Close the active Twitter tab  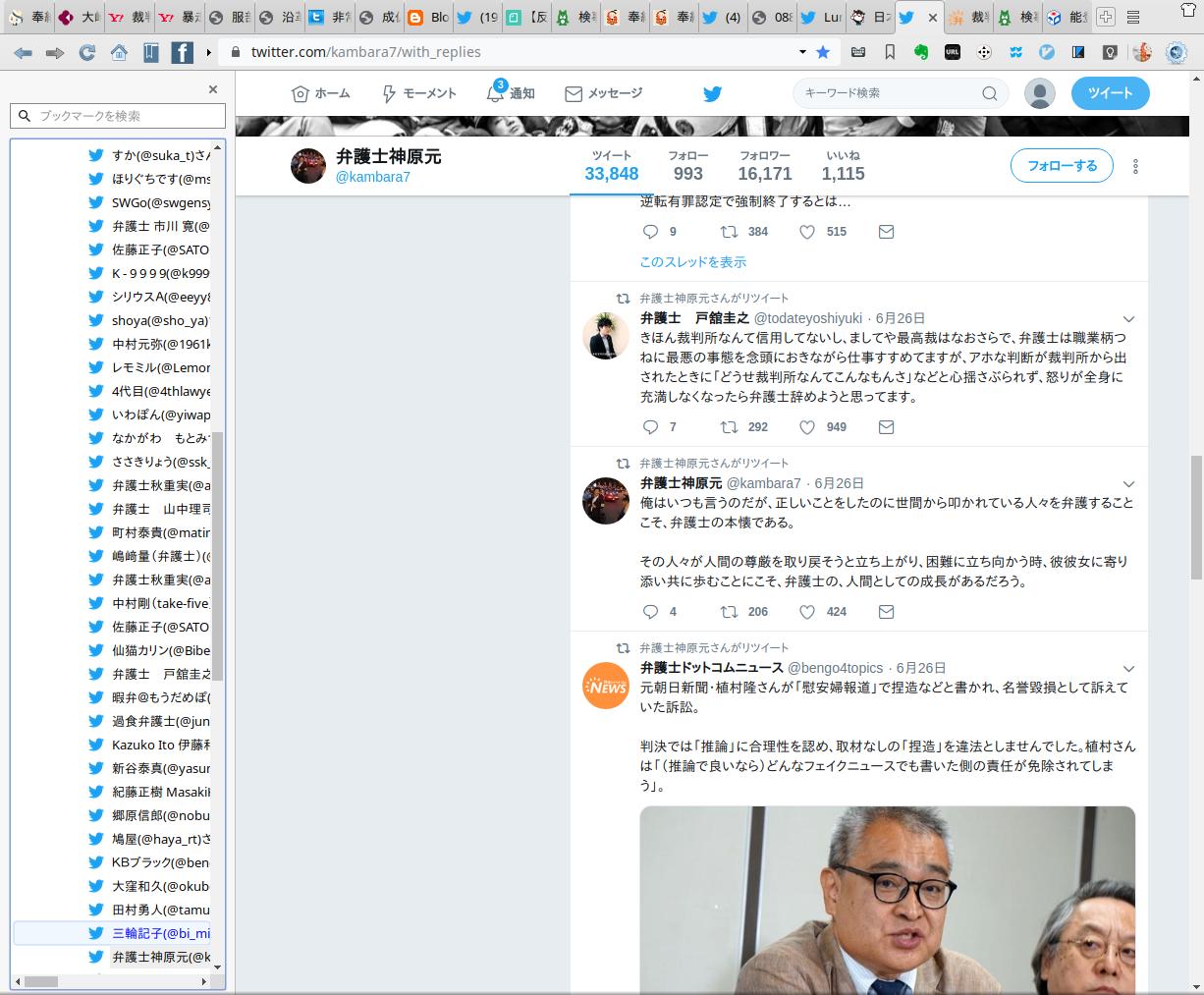(933, 18)
